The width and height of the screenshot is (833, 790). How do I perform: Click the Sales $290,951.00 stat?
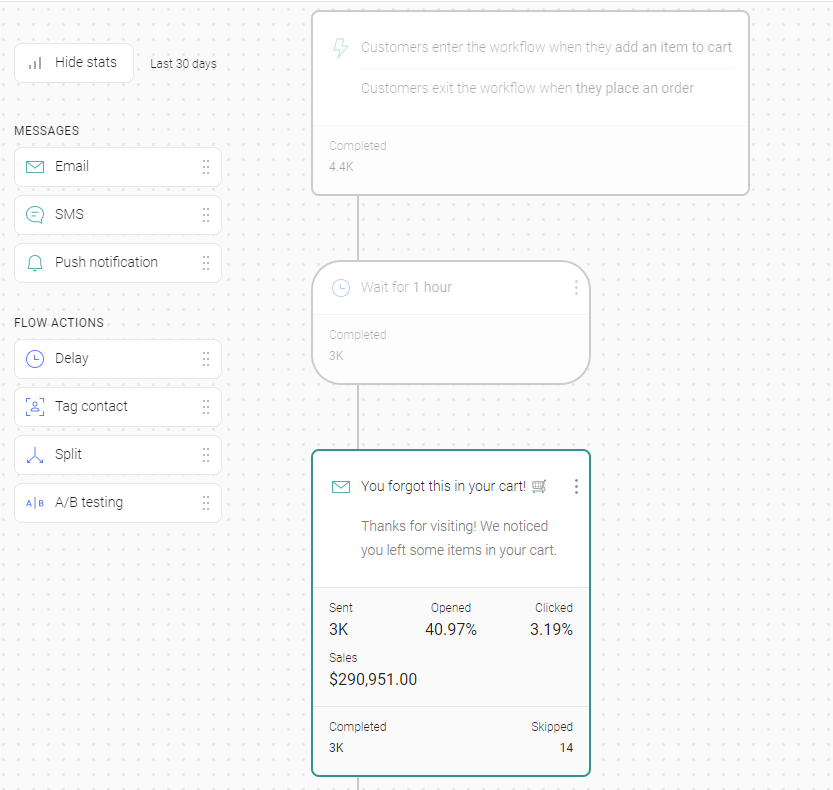click(373, 680)
